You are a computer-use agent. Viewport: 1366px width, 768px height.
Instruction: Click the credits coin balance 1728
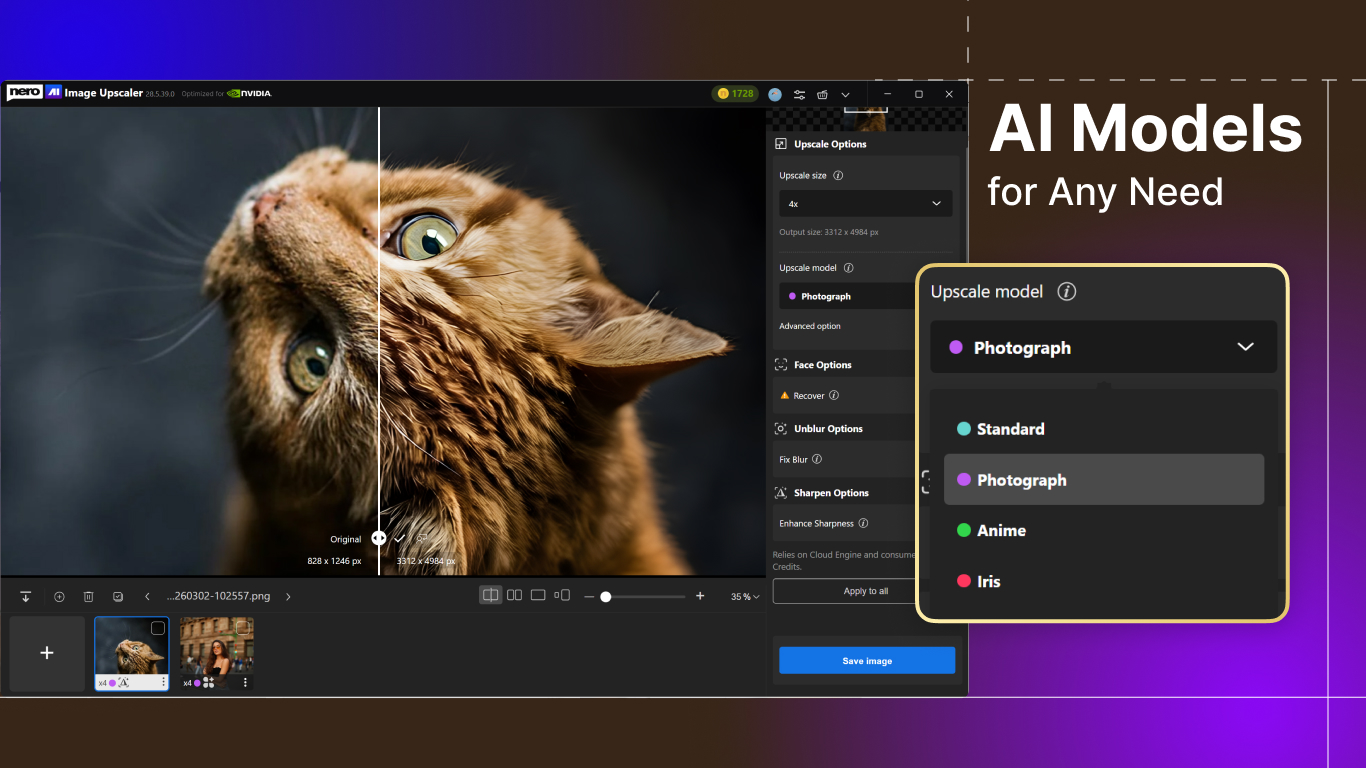point(735,94)
